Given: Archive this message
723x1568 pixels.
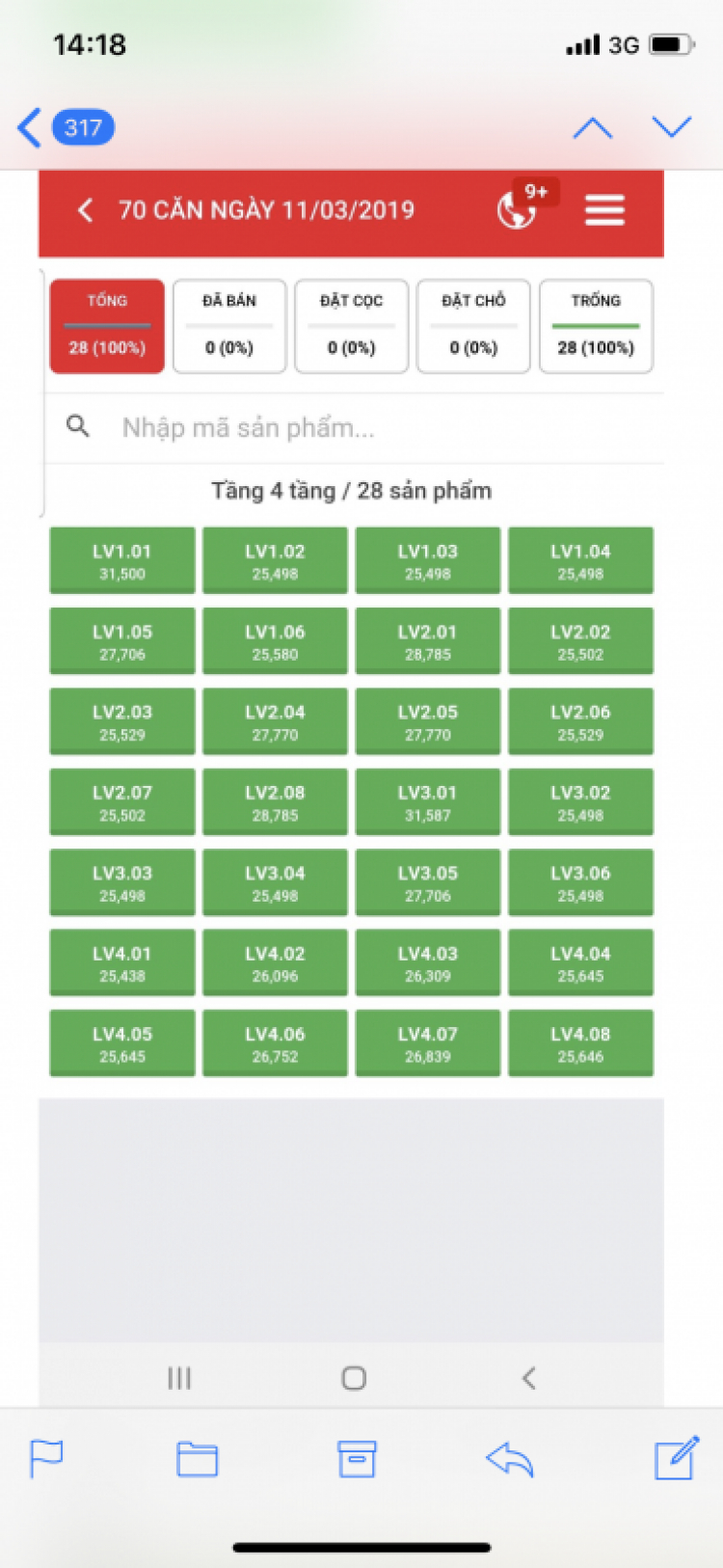Looking at the screenshot, I should (x=357, y=1459).
